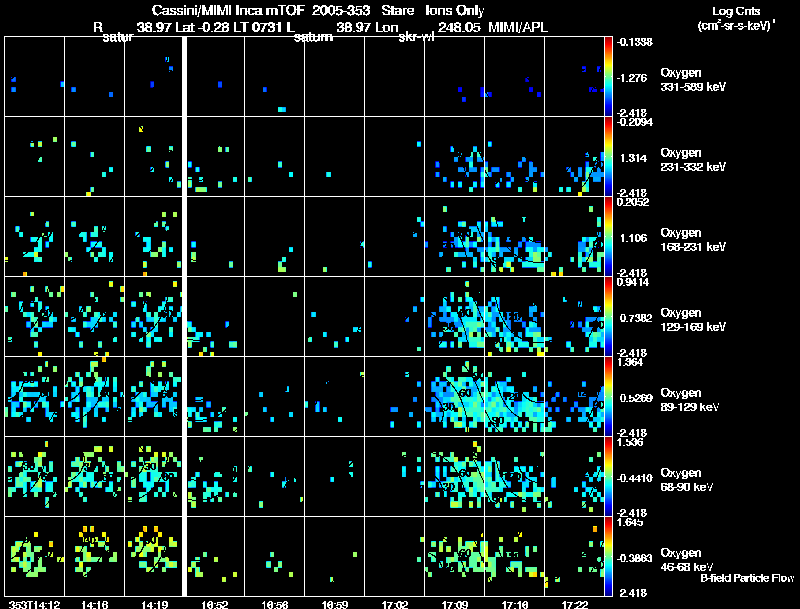Click the 0.5269 colorbar value

click(636, 398)
